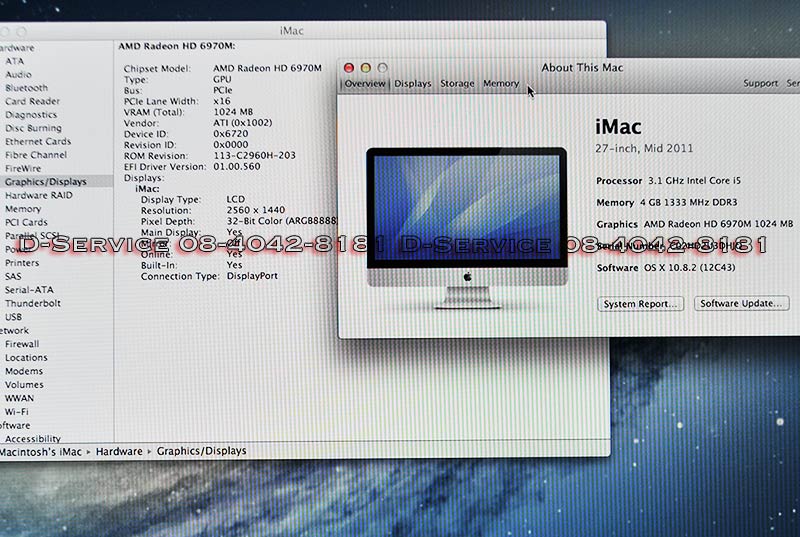
Task: Select Ethernet Cards in the sidebar
Action: pos(38,141)
